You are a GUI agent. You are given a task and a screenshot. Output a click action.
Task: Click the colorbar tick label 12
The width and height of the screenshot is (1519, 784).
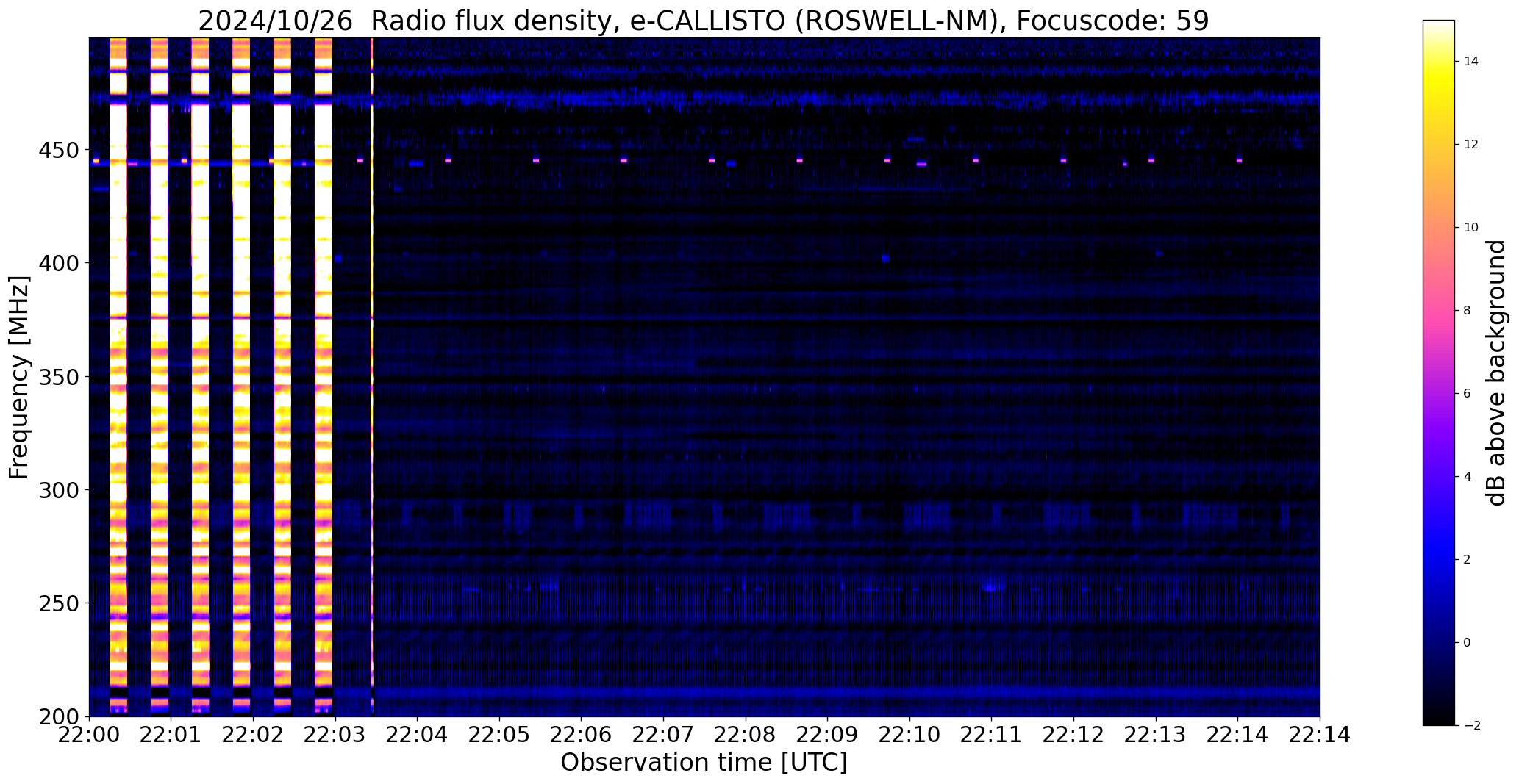pos(1470,145)
